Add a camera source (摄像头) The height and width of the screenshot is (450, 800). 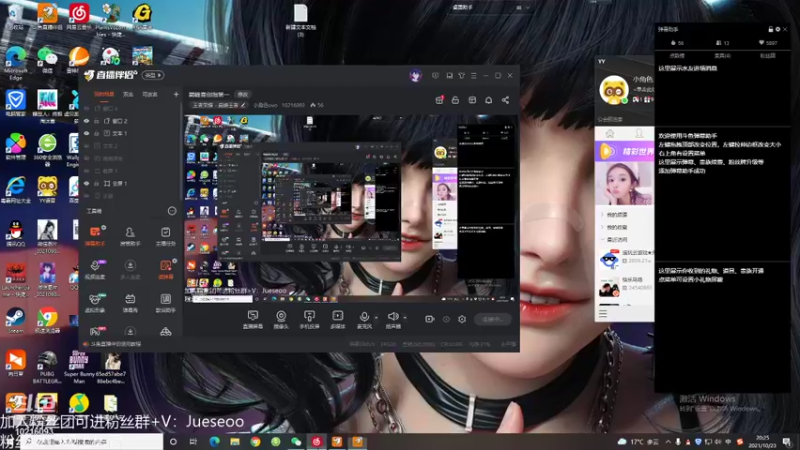tap(281, 319)
